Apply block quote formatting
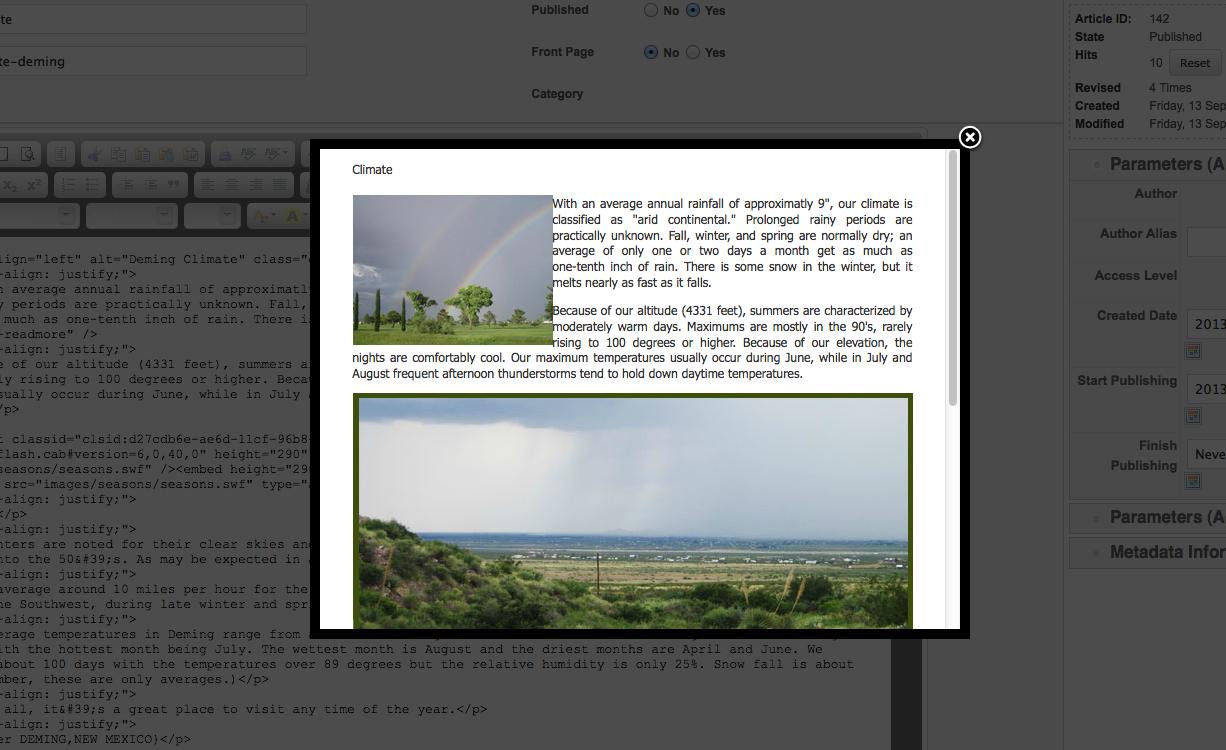 173,185
